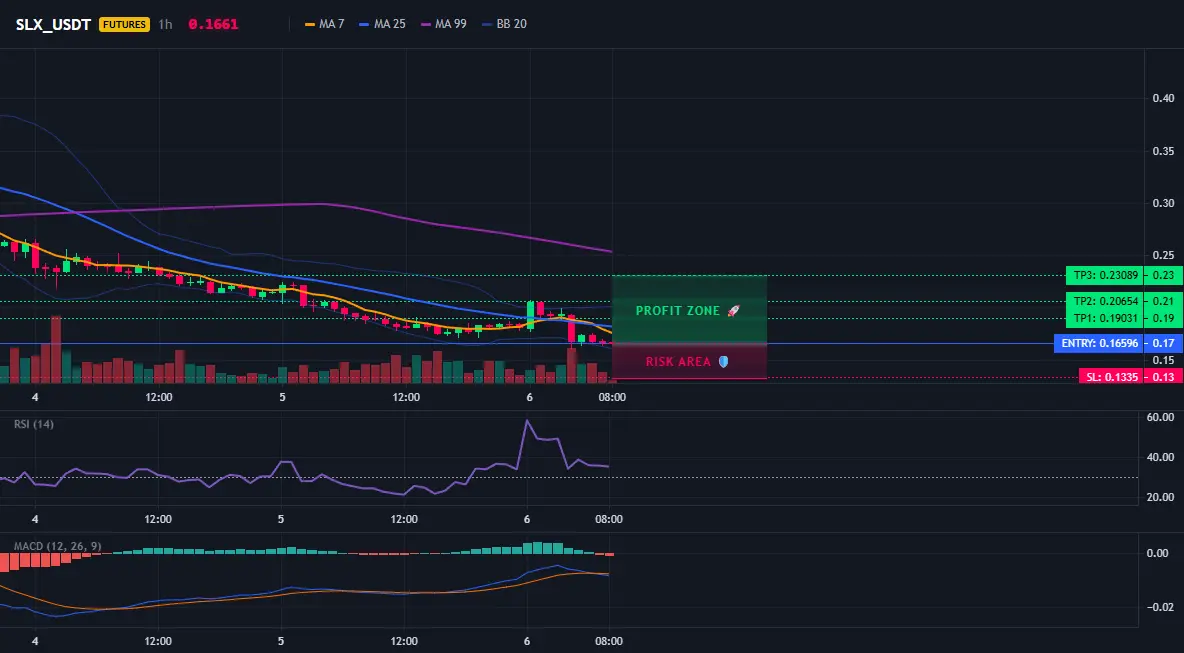1184x653 pixels.
Task: Toggle the MA 25 legend item
Action: point(382,24)
